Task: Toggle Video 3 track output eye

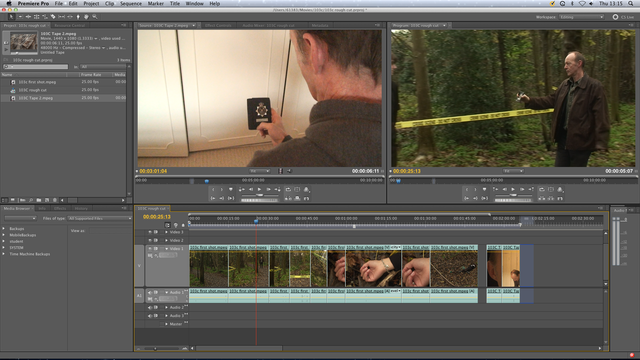Action: pyautogui.click(x=150, y=232)
